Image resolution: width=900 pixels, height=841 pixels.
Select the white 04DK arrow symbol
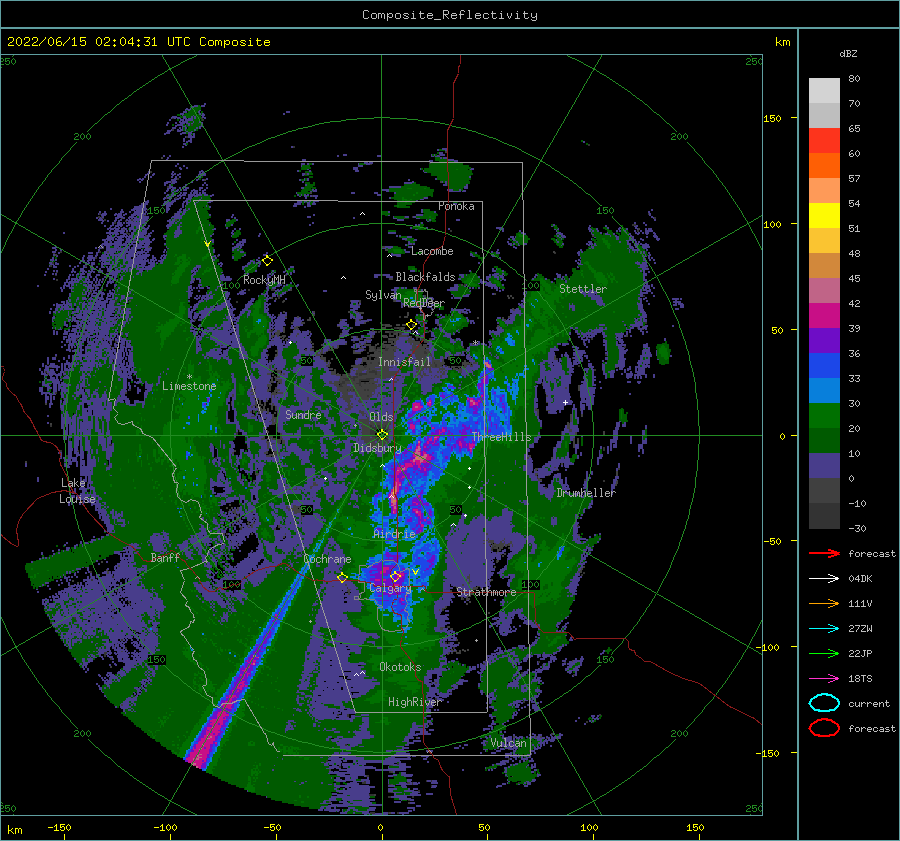824,579
